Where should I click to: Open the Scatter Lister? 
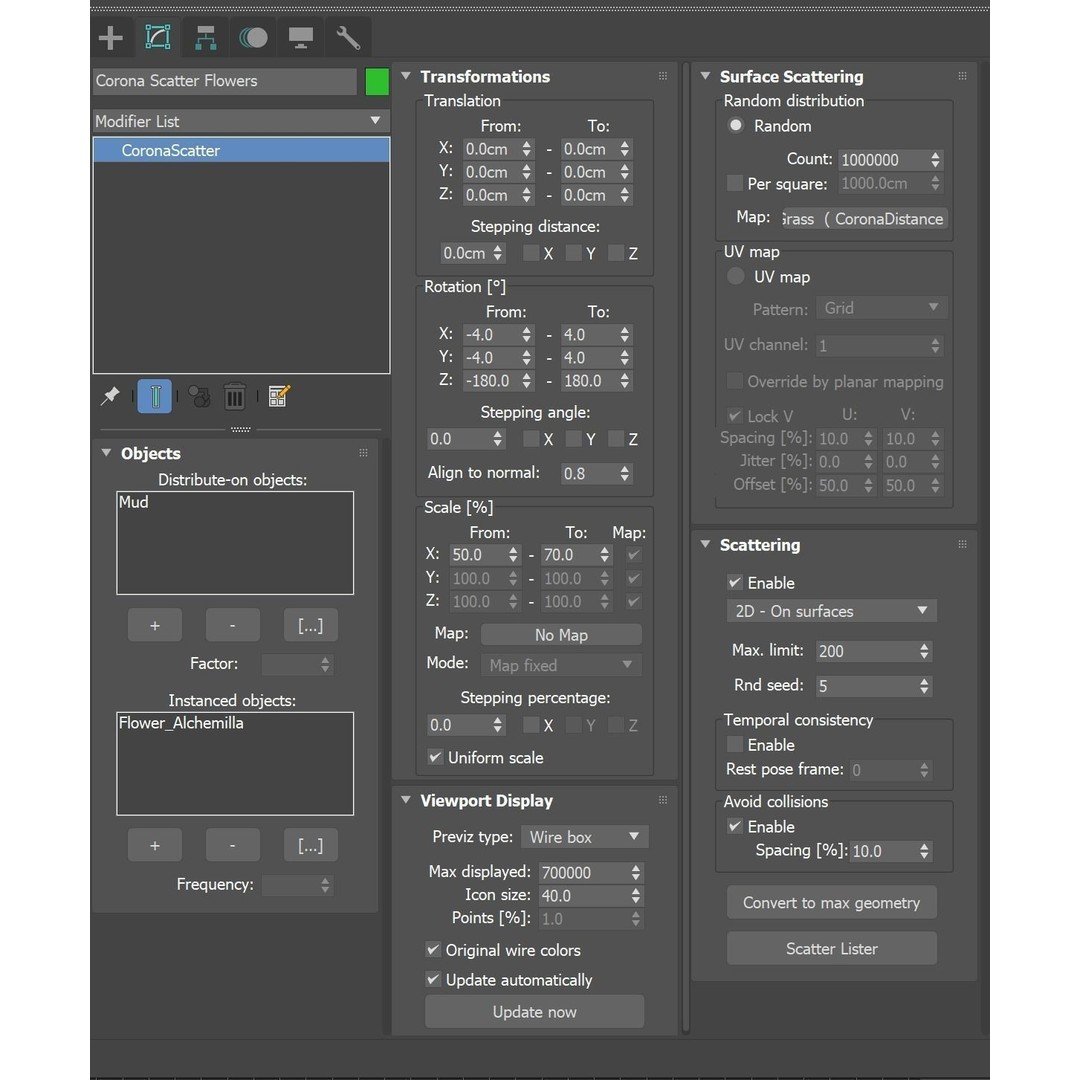click(x=831, y=948)
